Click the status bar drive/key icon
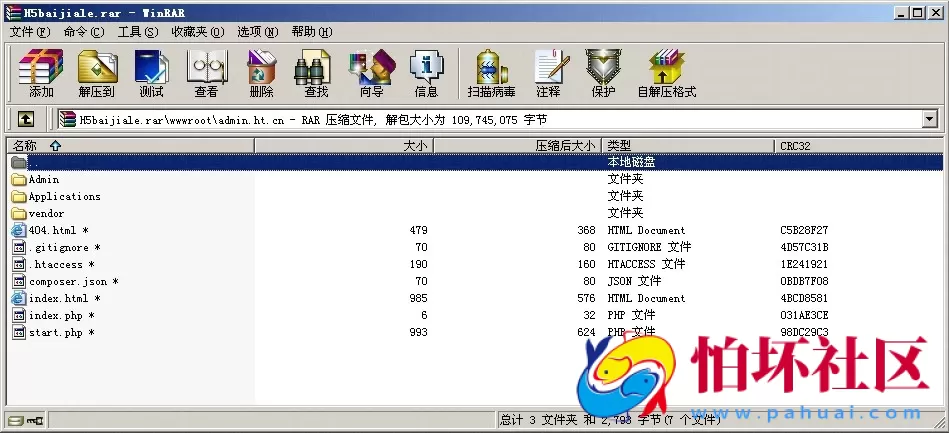Screen dimensions: 949x433 26,420
